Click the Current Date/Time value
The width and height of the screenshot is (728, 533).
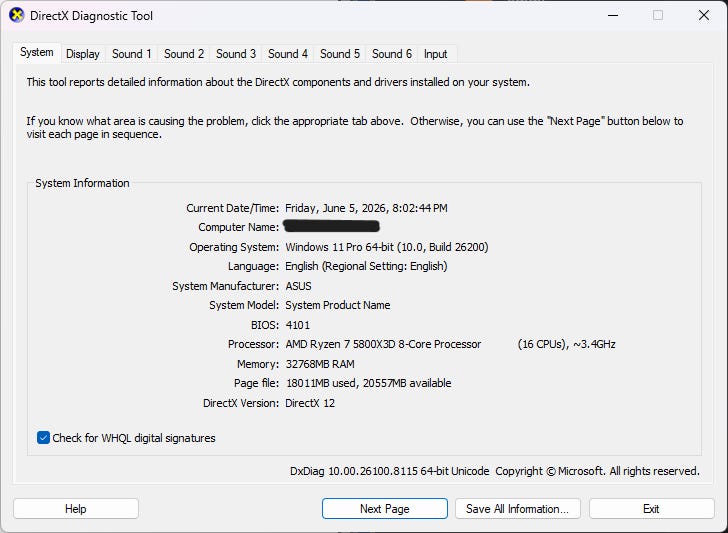[x=366, y=208]
